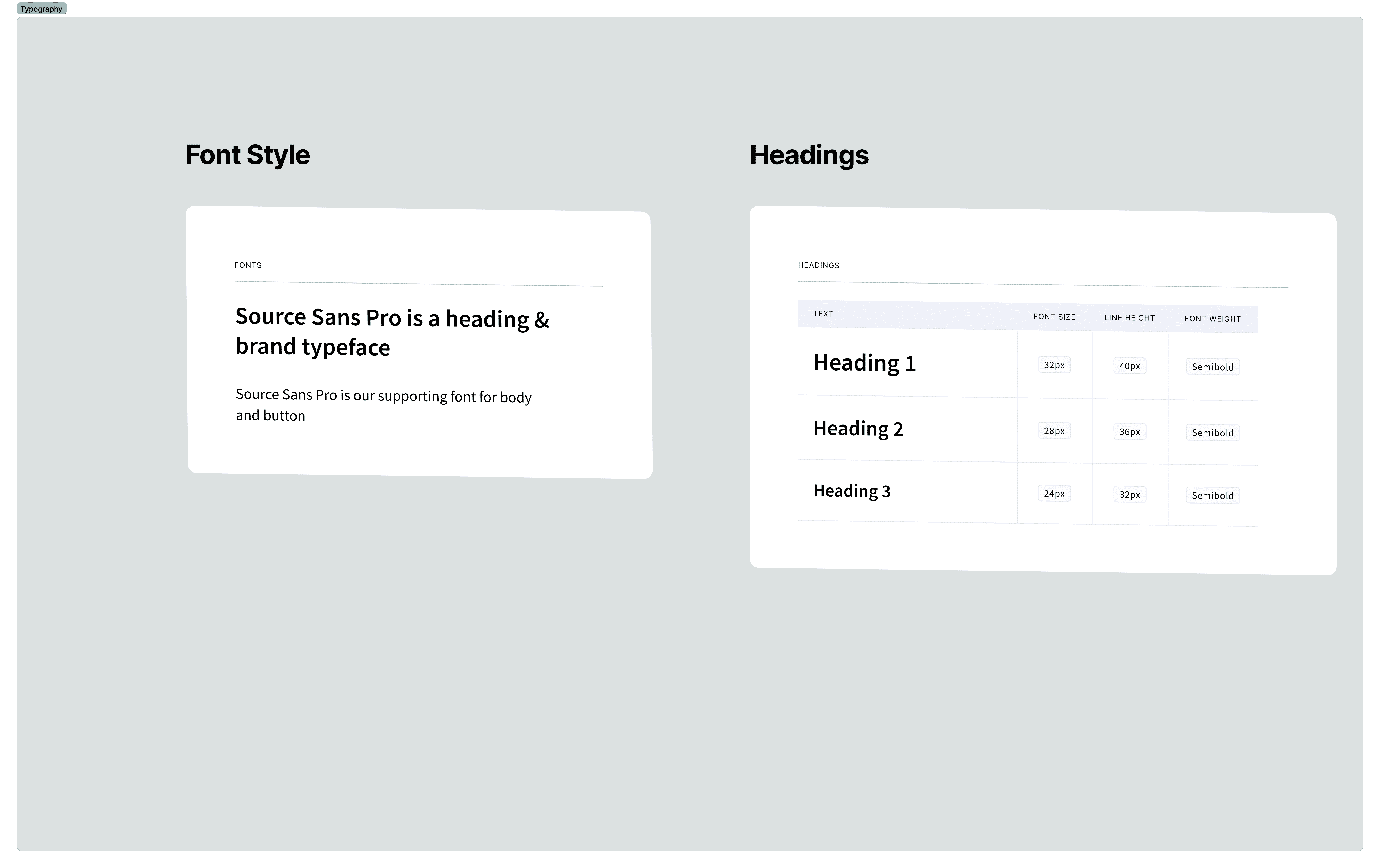The image size is (1380, 868).
Task: Select the TEXT column header
Action: 823,313
